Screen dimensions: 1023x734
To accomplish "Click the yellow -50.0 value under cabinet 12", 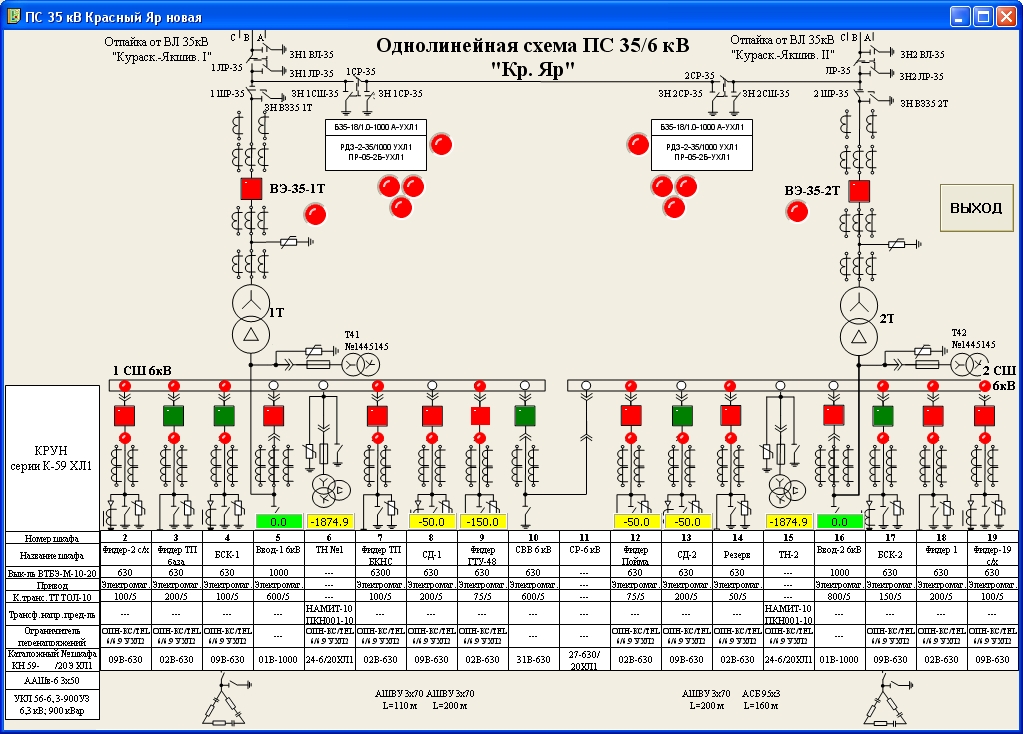I will (x=636, y=522).
